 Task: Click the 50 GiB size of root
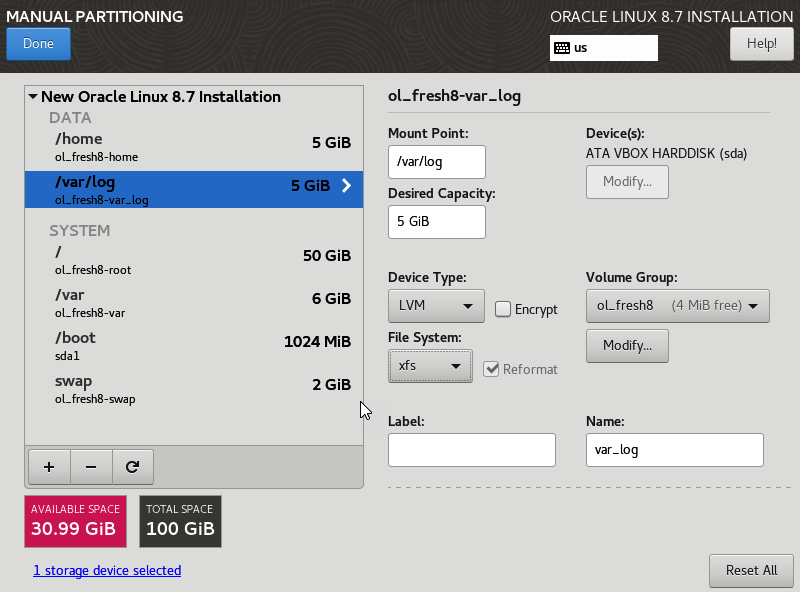(x=327, y=255)
